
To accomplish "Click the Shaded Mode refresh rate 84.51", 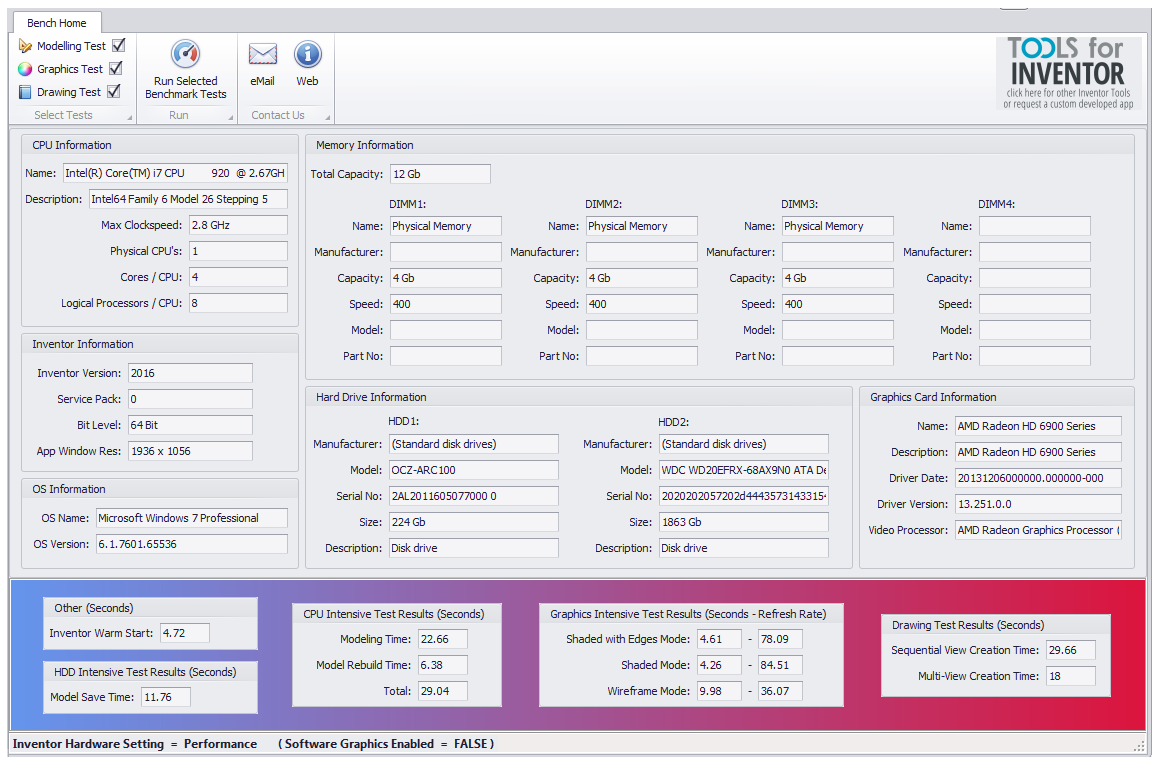I will click(x=780, y=665).
